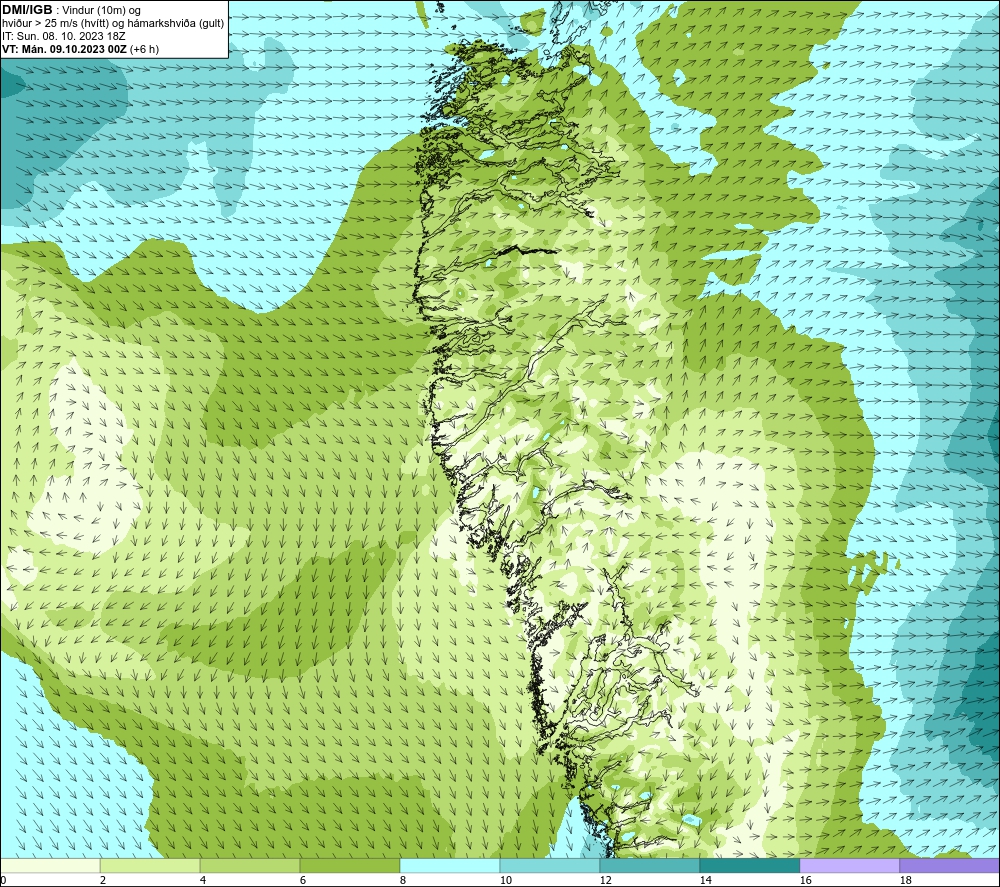Click the legend scale label "6"
Viewport: 1000px width, 887px height.
303,881
